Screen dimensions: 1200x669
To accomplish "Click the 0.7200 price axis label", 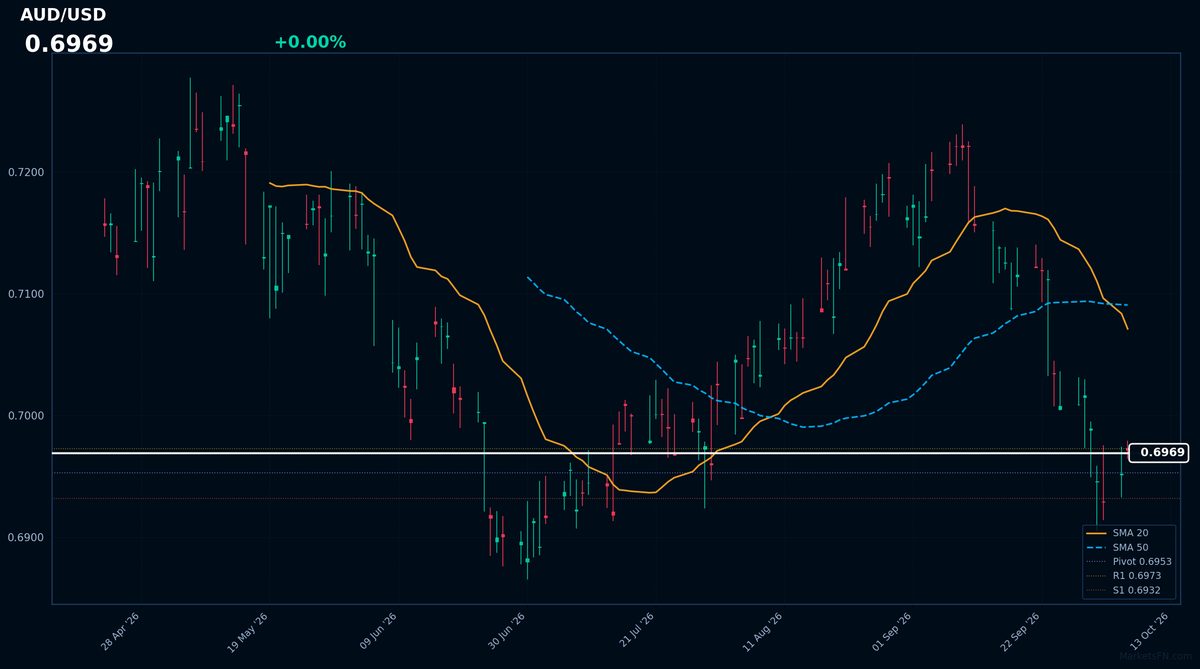I will pos(26,172).
